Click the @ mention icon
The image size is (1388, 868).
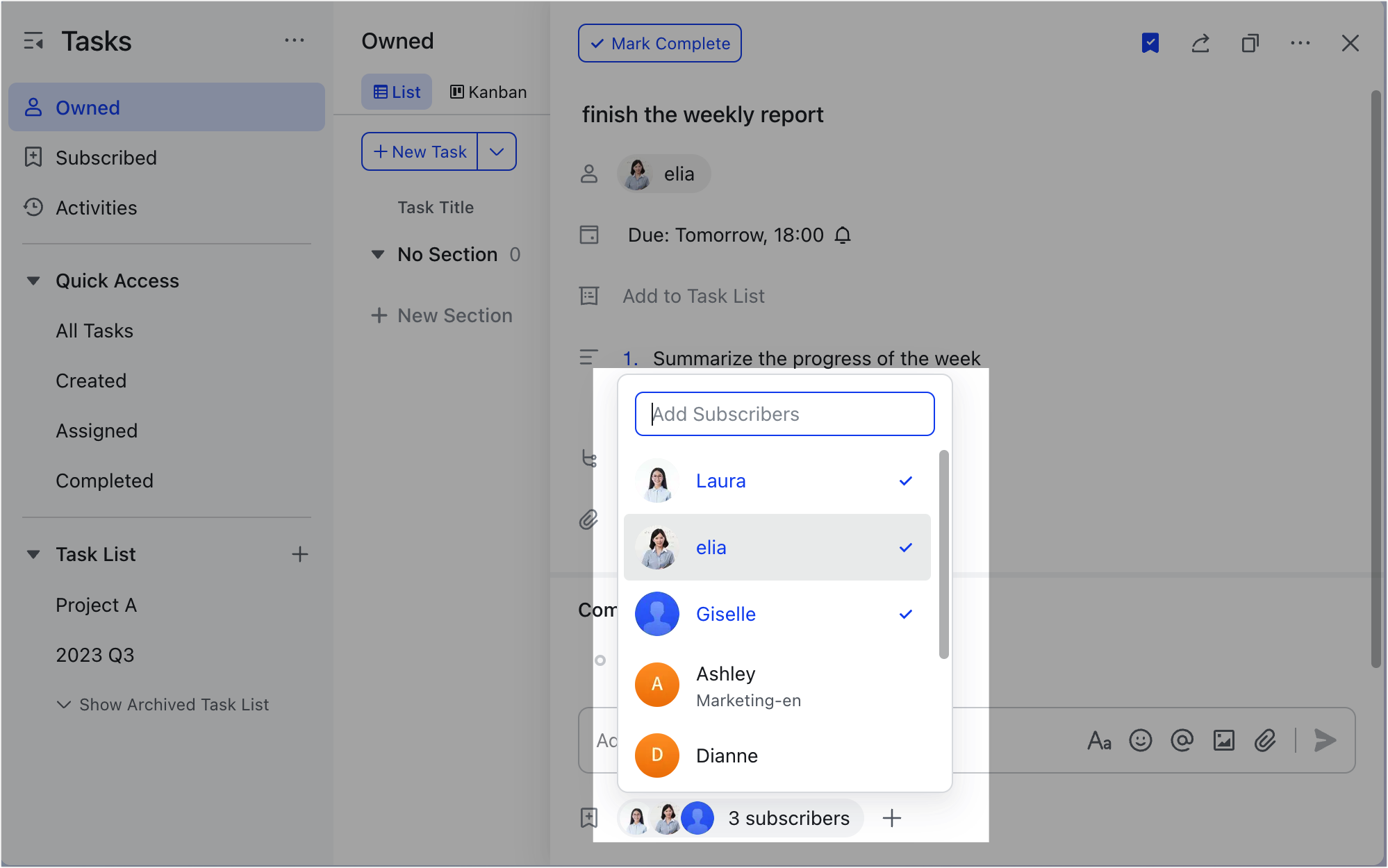tap(1182, 740)
